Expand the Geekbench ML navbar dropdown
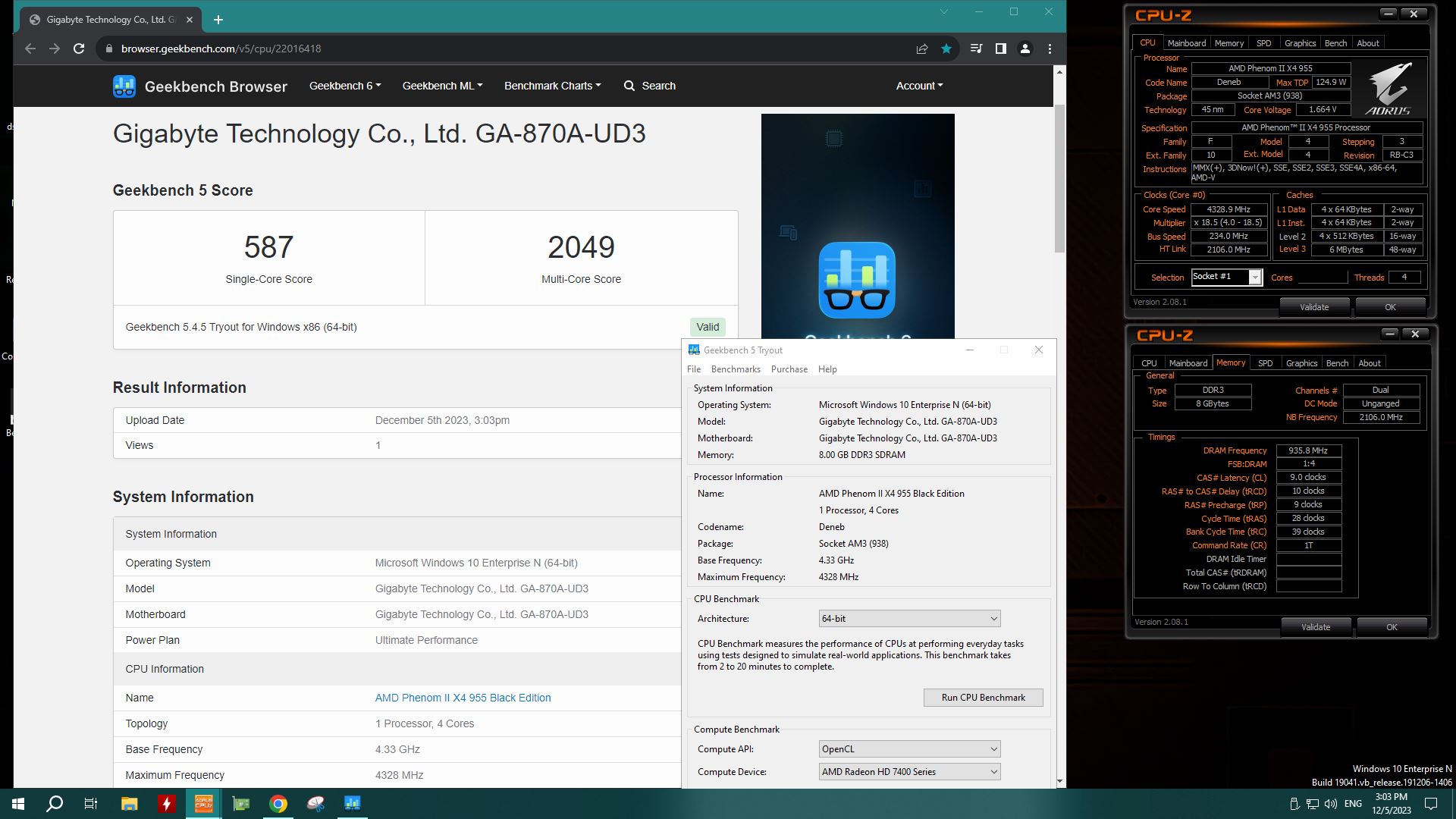The width and height of the screenshot is (1456, 819). tap(442, 86)
